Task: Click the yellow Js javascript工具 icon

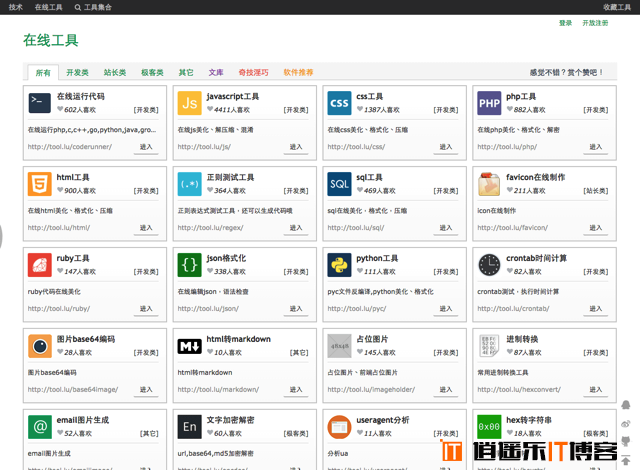Action: (x=189, y=103)
